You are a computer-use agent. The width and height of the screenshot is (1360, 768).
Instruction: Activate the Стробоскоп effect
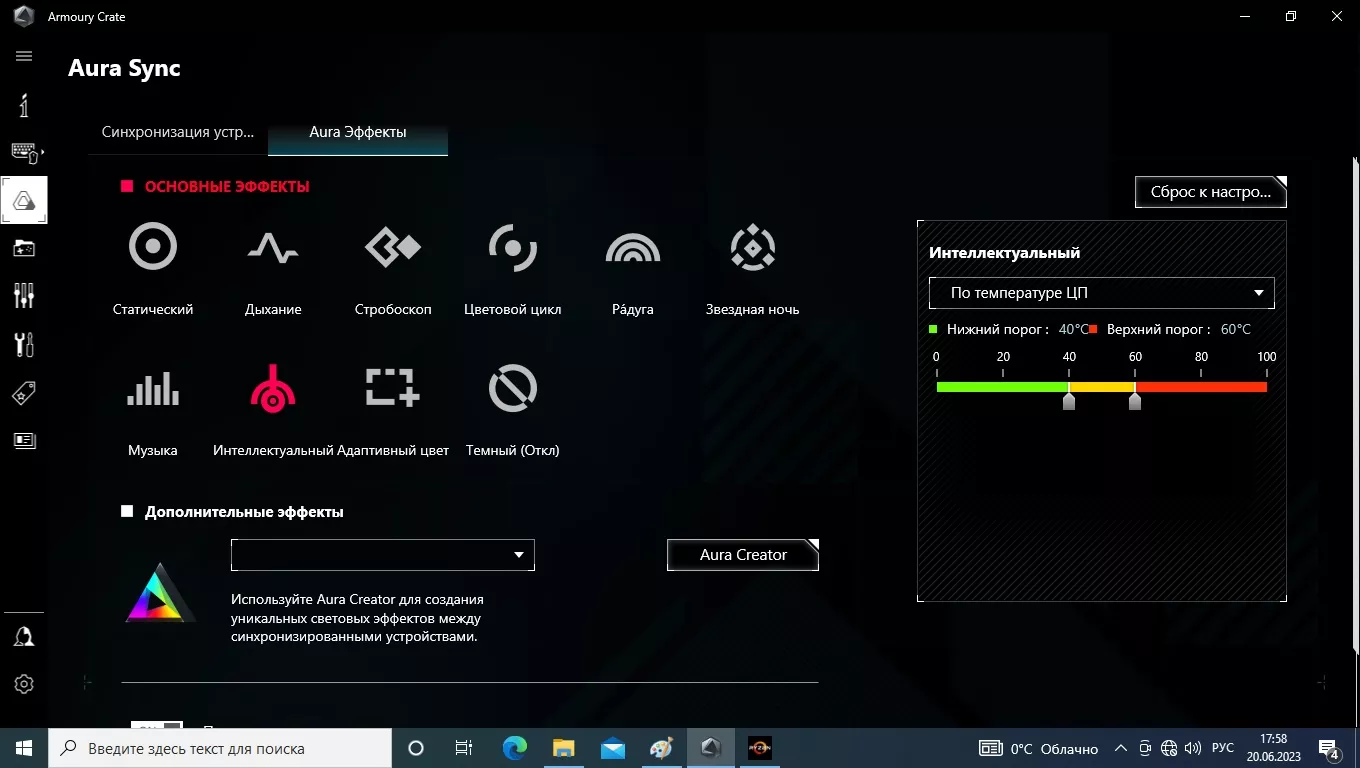(393, 269)
